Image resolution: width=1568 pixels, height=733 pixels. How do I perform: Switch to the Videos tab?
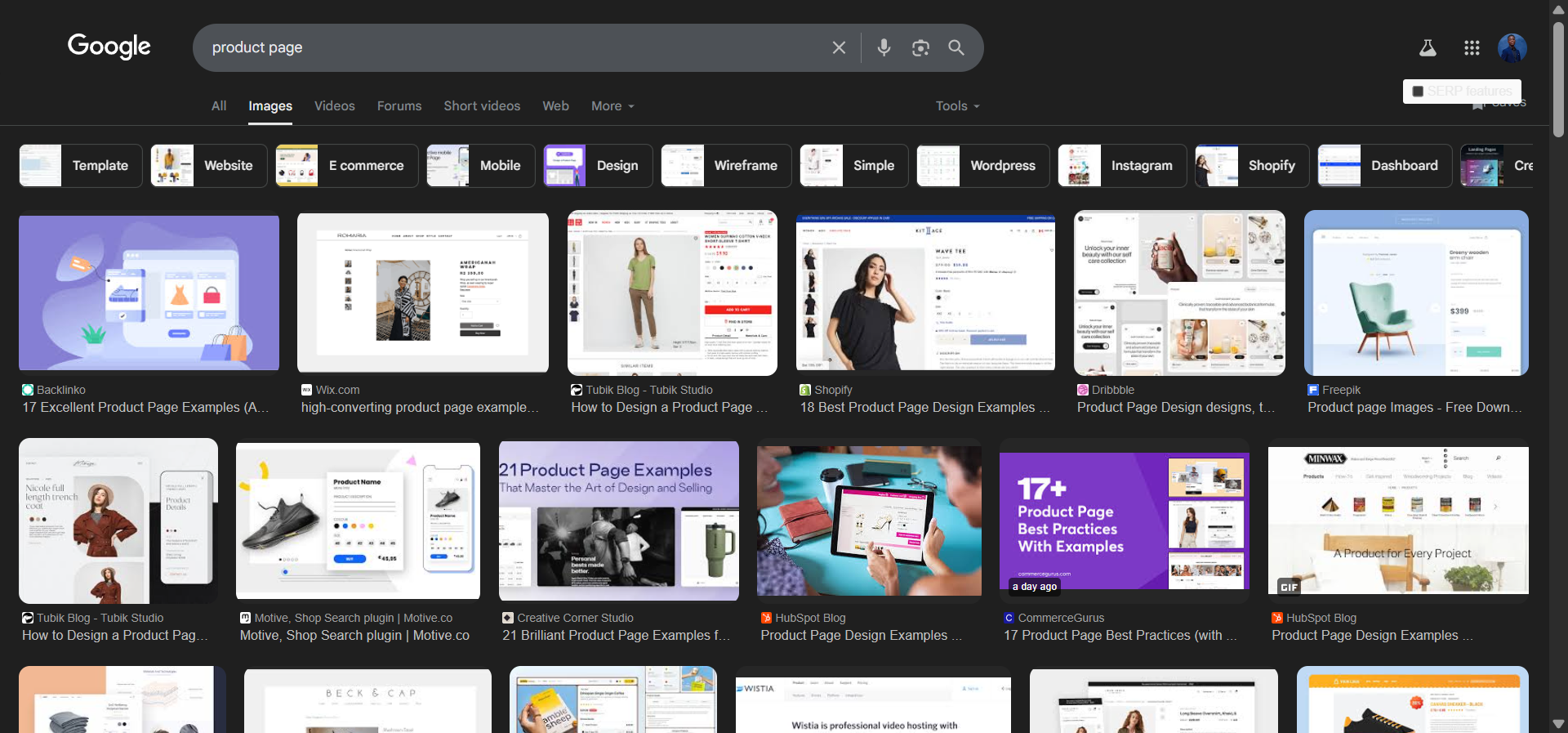(x=335, y=106)
